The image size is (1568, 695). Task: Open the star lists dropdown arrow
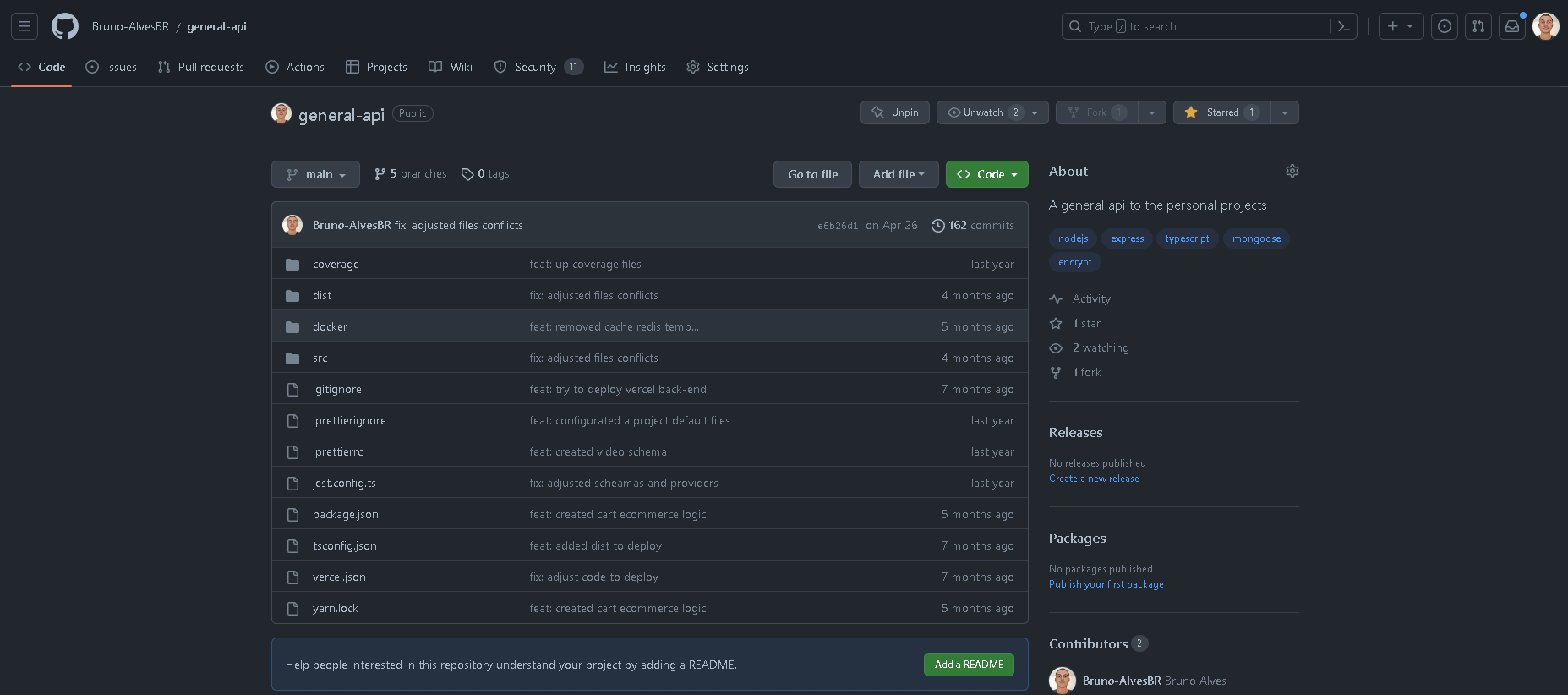click(x=1285, y=112)
